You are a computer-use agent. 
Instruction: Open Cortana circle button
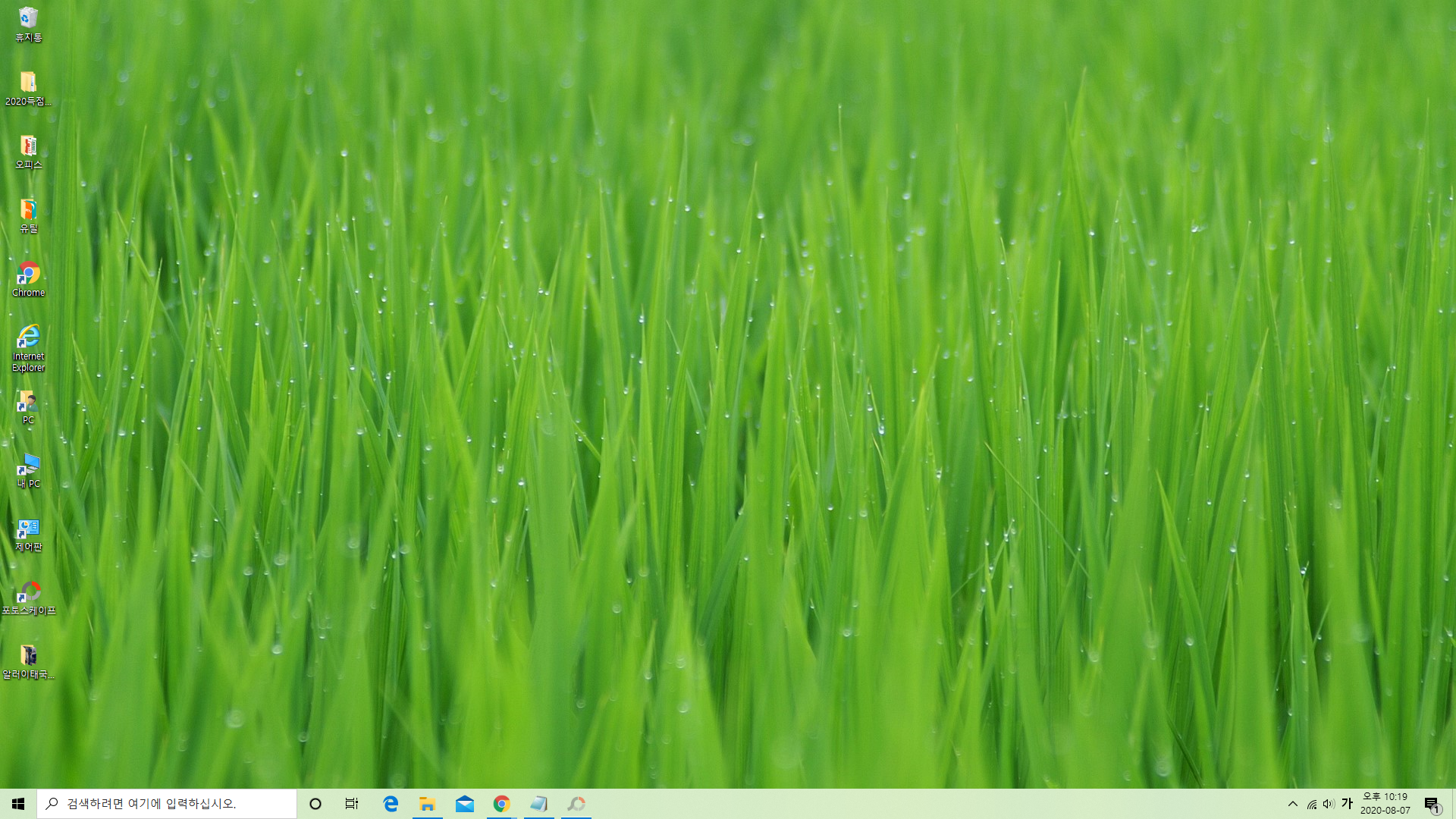pyautogui.click(x=315, y=804)
